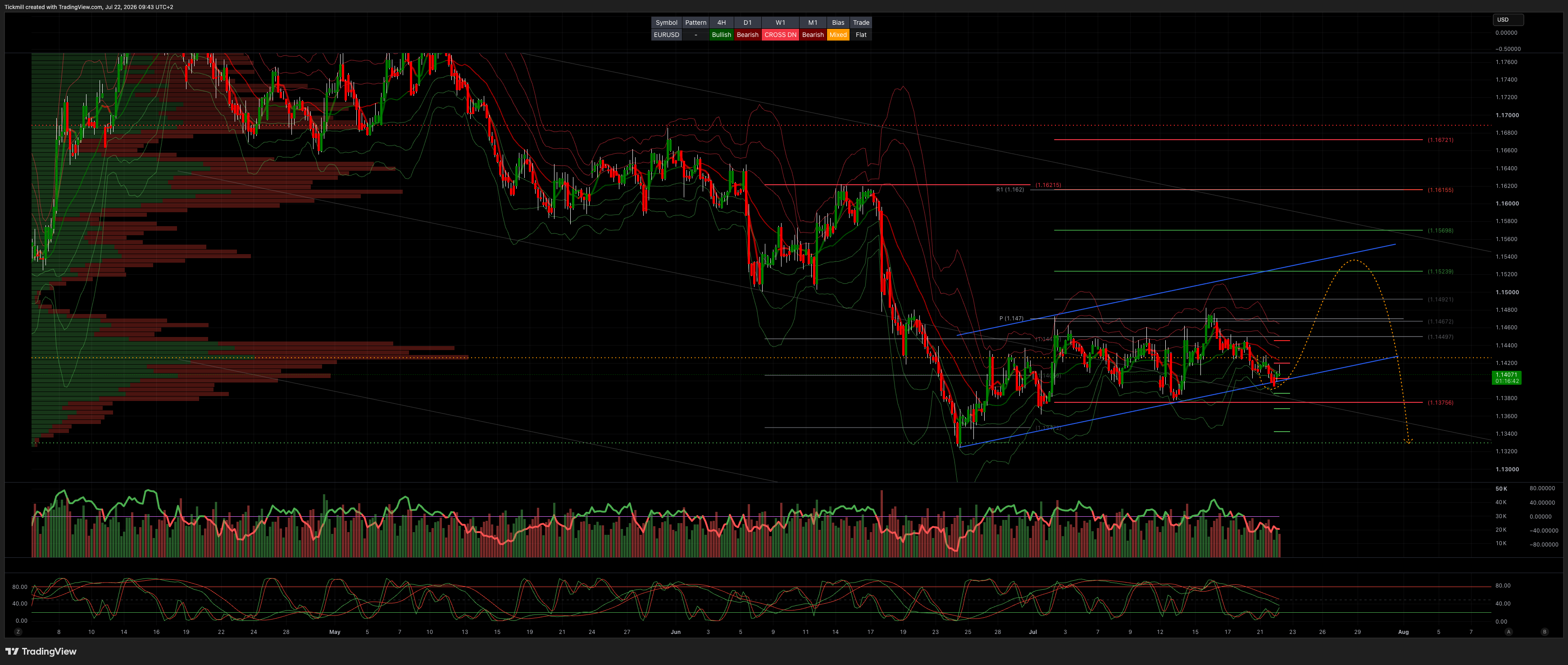Click the 50 K volume axis label

point(1502,489)
